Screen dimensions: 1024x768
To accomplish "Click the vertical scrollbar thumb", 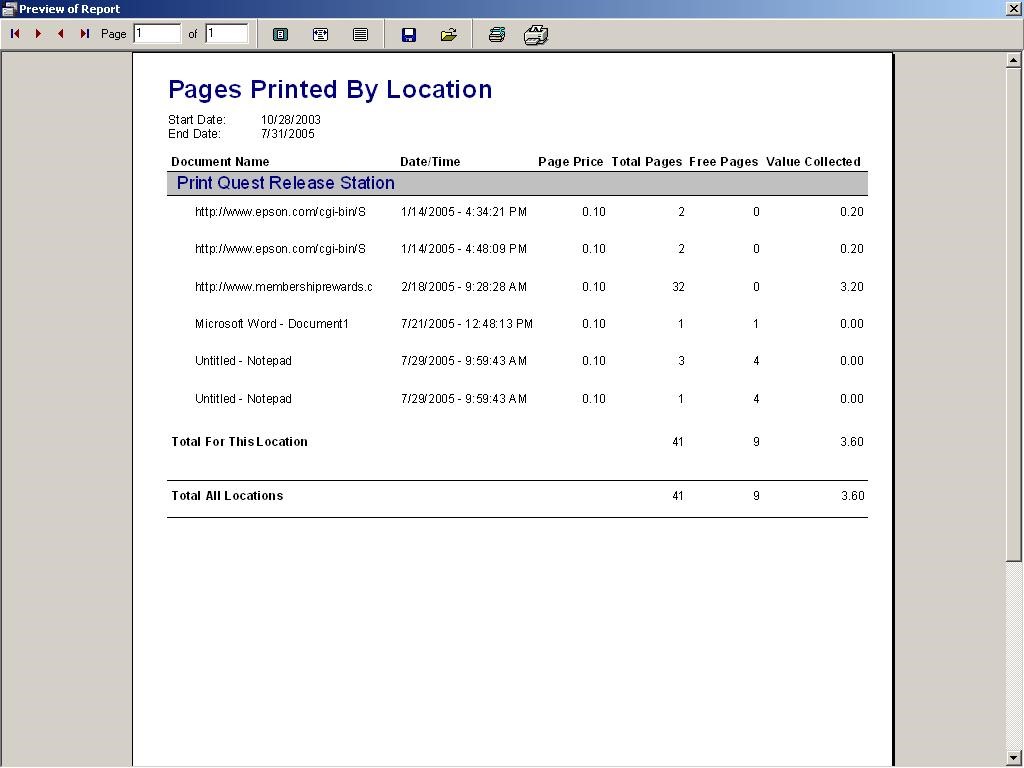I will [x=1013, y=313].
